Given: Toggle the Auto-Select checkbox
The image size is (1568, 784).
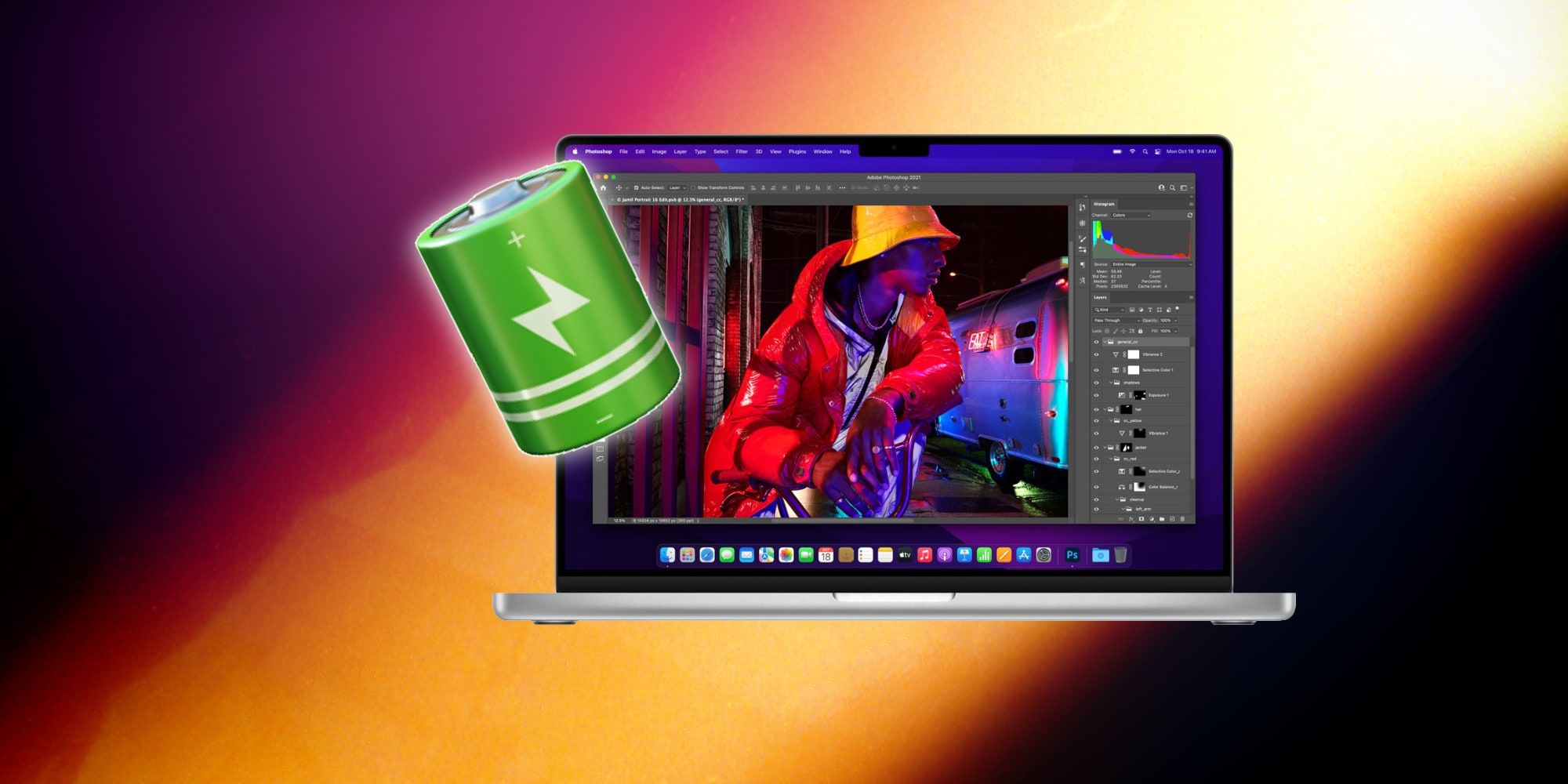Looking at the screenshot, I should pos(636,188).
